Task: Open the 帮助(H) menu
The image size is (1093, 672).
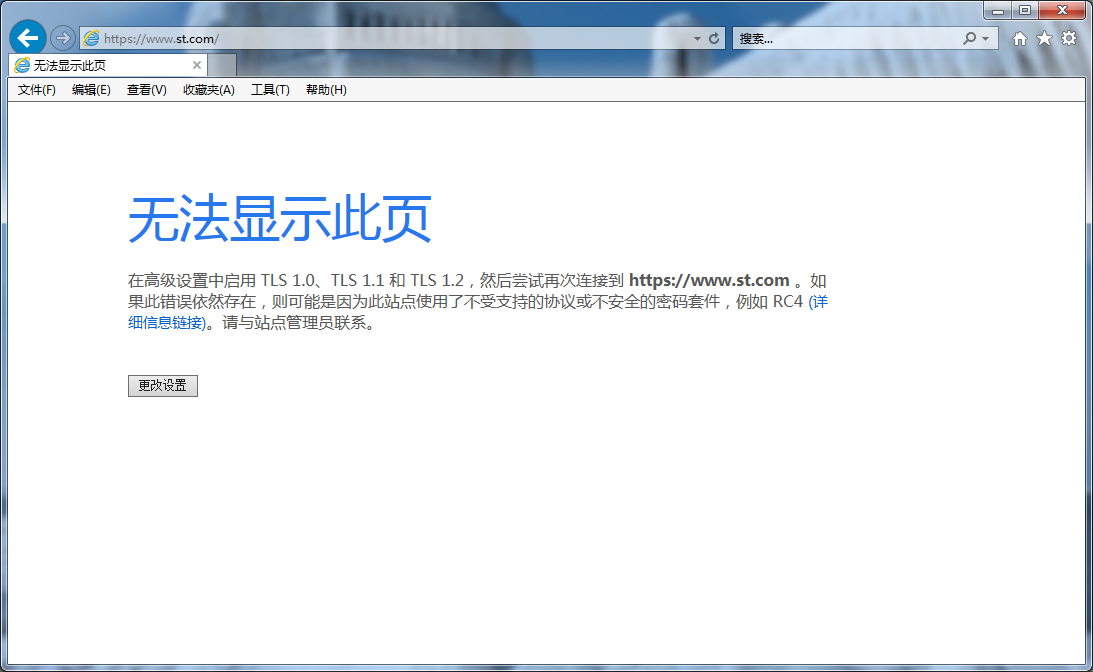Action: (326, 90)
